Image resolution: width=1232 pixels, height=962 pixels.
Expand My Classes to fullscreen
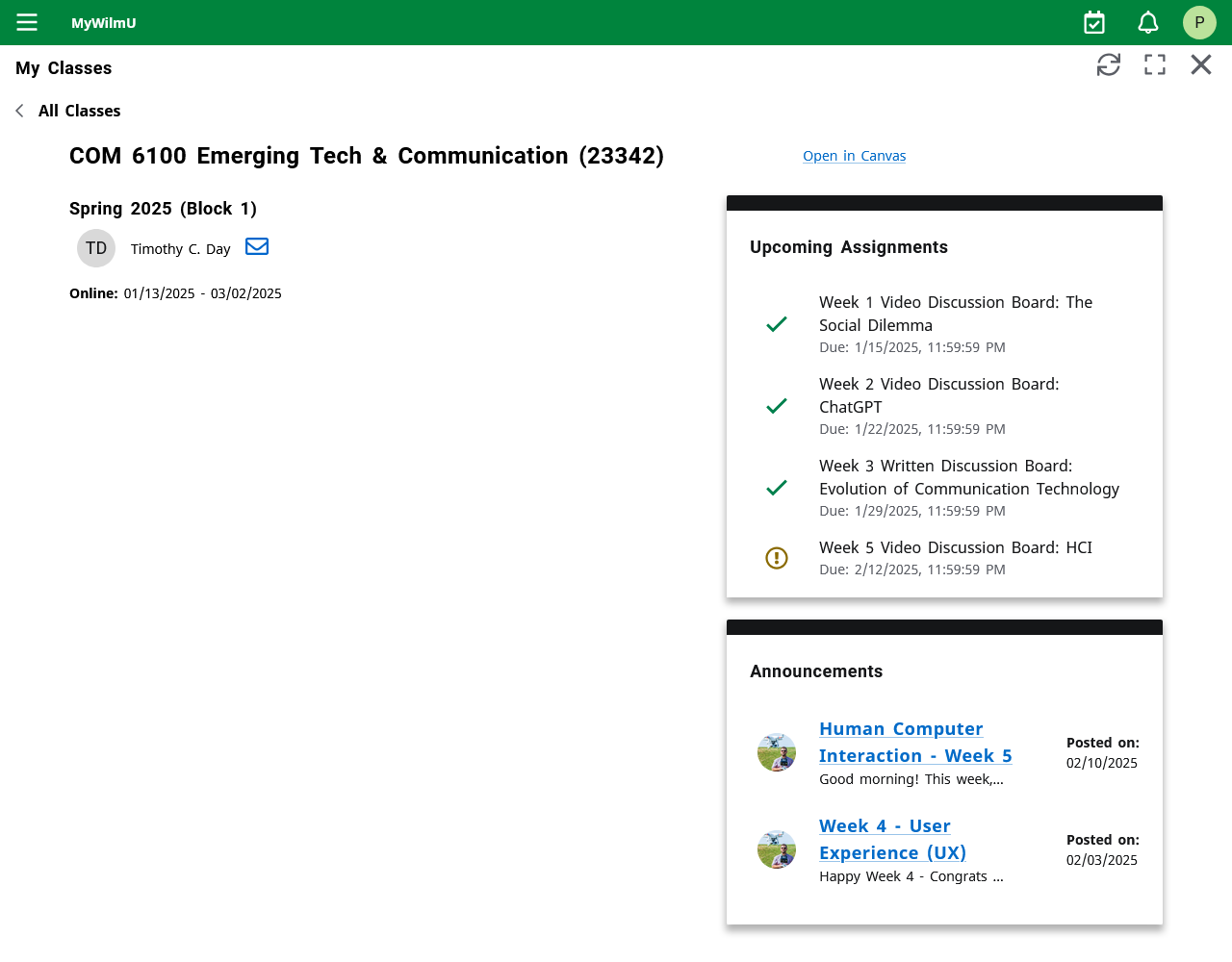pyautogui.click(x=1155, y=64)
